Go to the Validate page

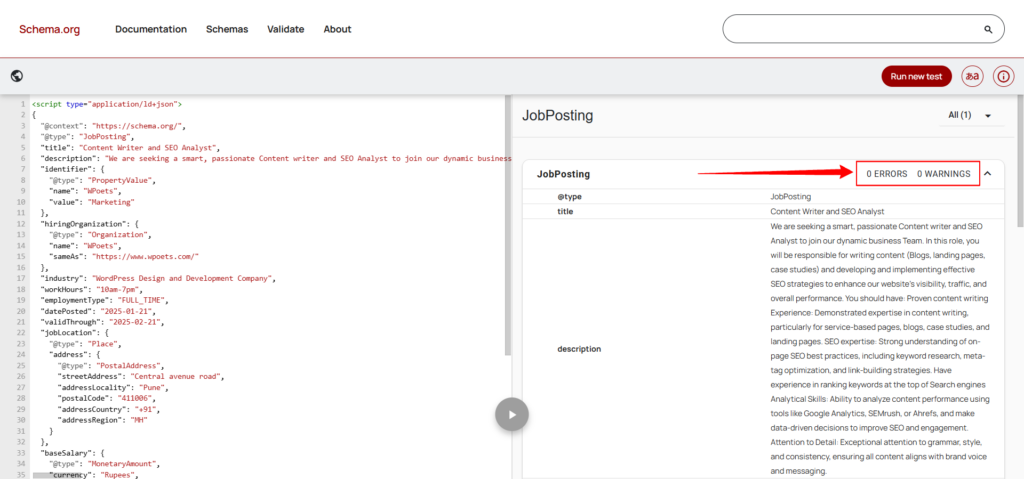[x=285, y=29]
